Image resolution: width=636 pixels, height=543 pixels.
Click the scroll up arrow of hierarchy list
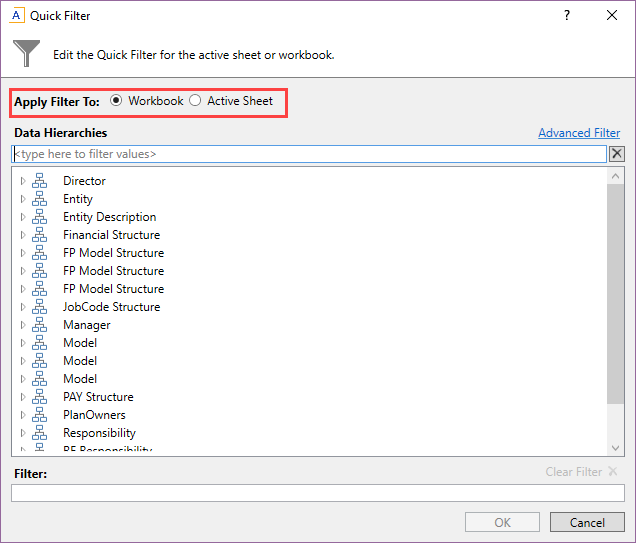coord(615,176)
